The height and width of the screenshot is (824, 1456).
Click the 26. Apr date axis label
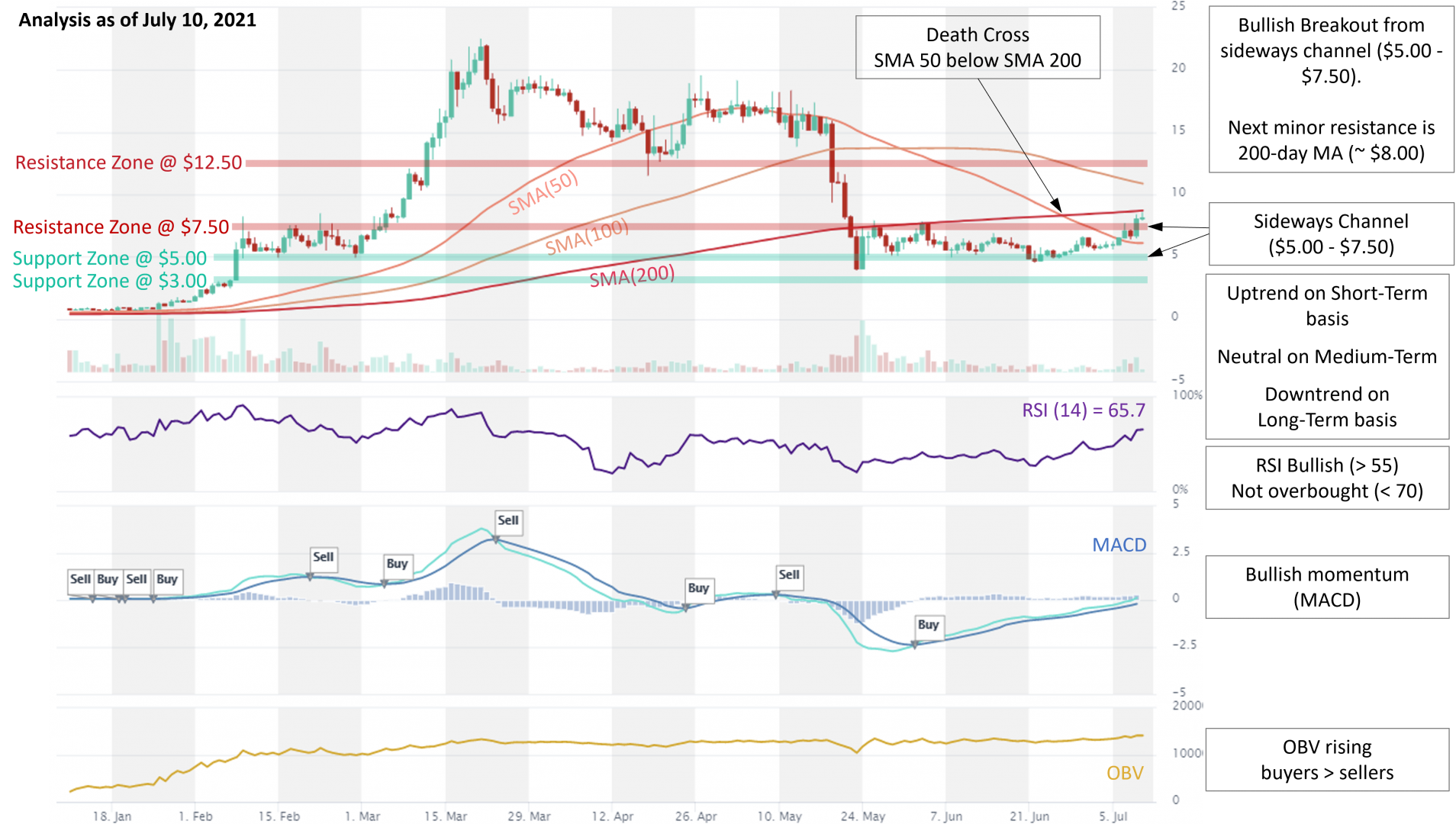click(x=696, y=816)
